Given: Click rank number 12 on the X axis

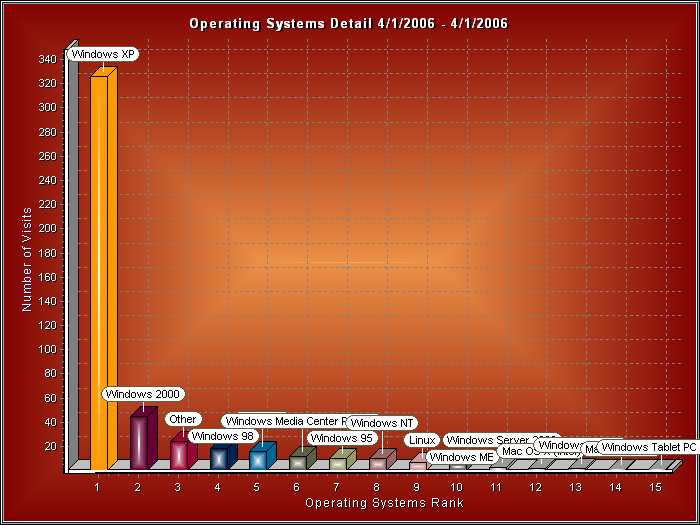Looking at the screenshot, I should (x=536, y=487).
